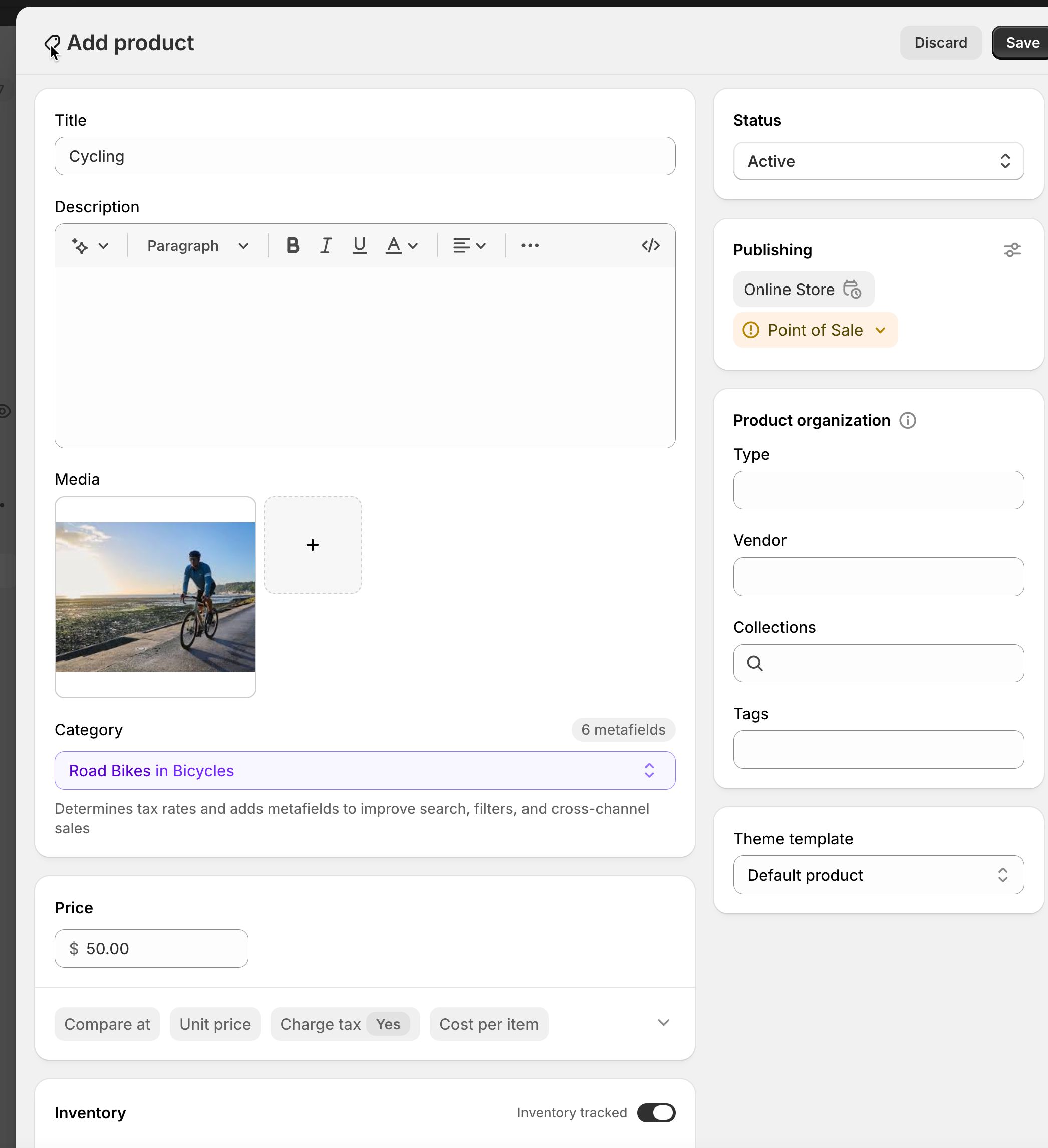Switch description editor to HTML view
This screenshot has width=1048, height=1148.
click(x=650, y=245)
